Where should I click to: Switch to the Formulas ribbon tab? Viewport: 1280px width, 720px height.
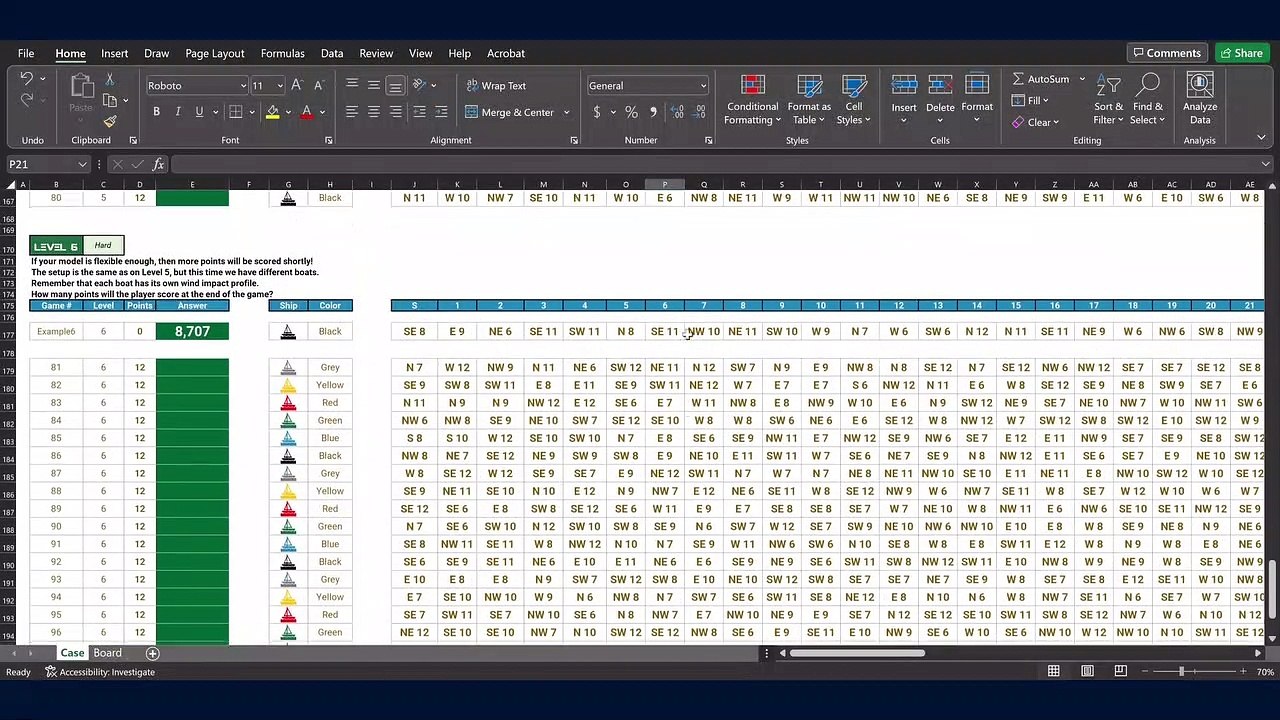coord(283,53)
